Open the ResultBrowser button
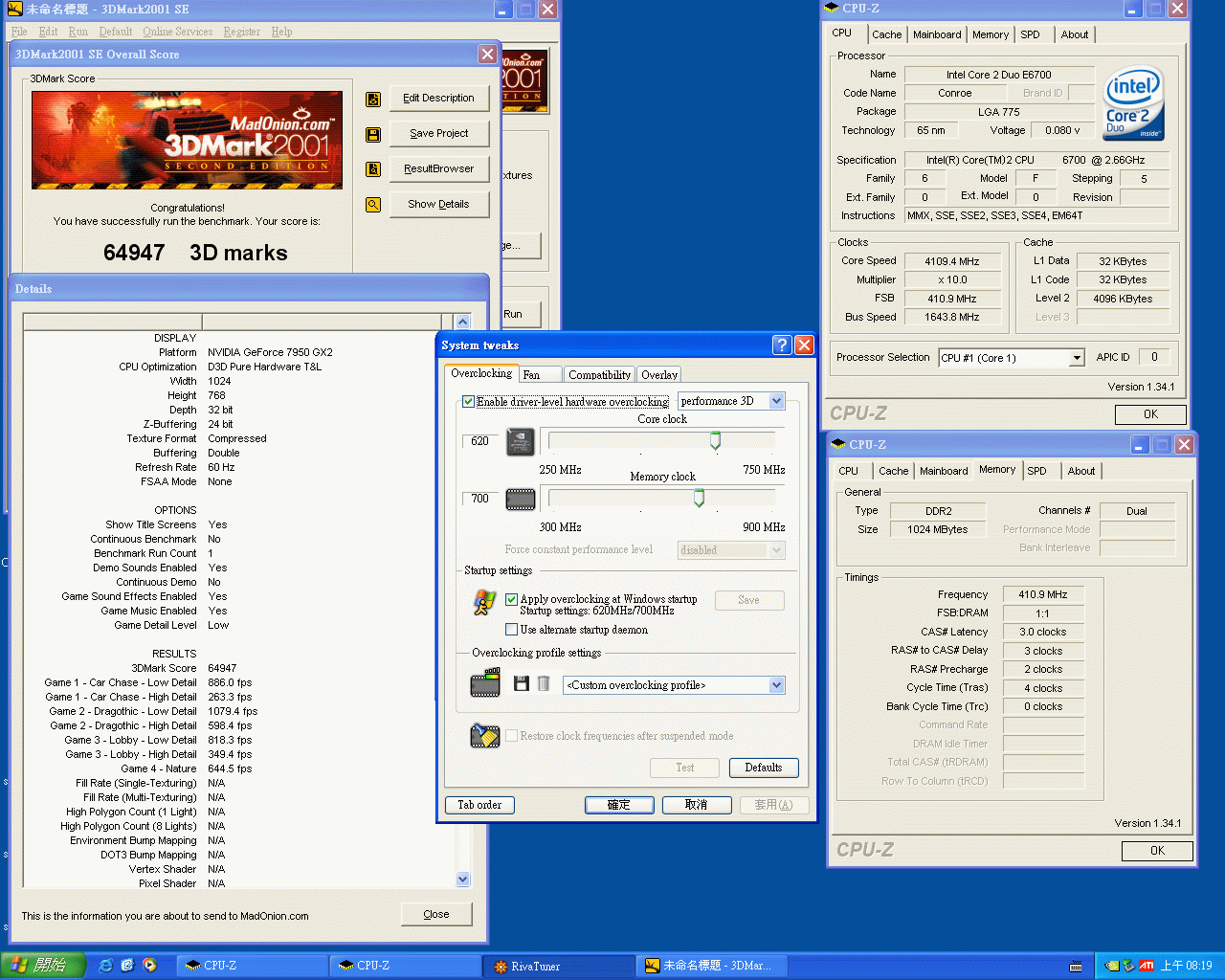This screenshot has width=1225, height=980. tap(439, 169)
